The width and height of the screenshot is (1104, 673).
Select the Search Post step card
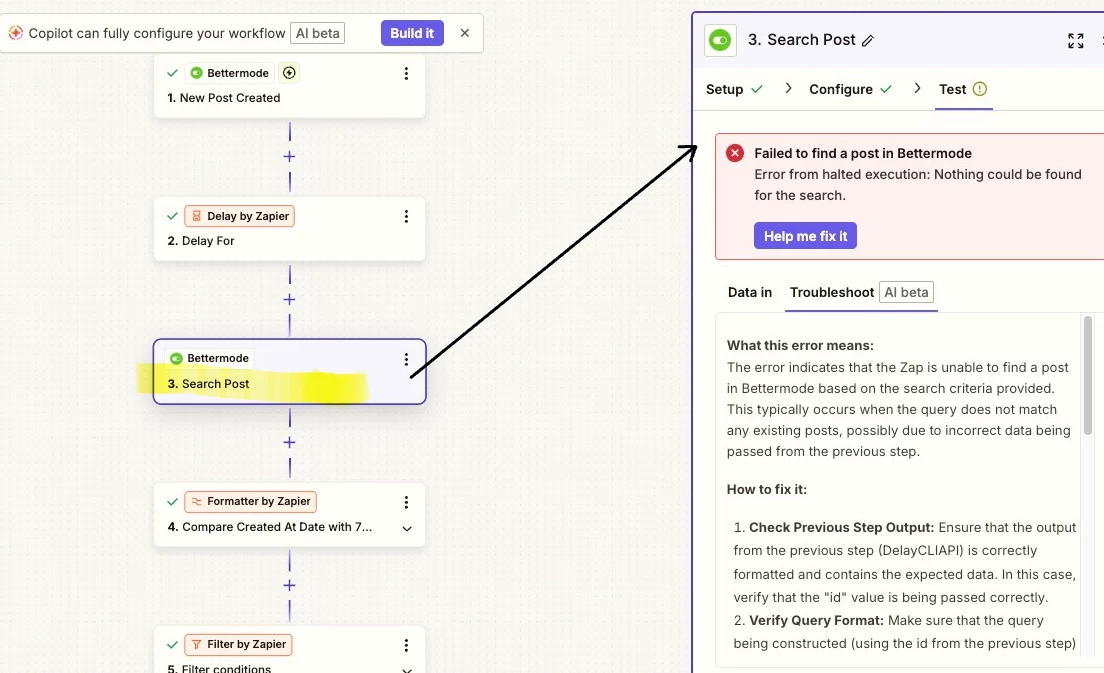point(289,372)
